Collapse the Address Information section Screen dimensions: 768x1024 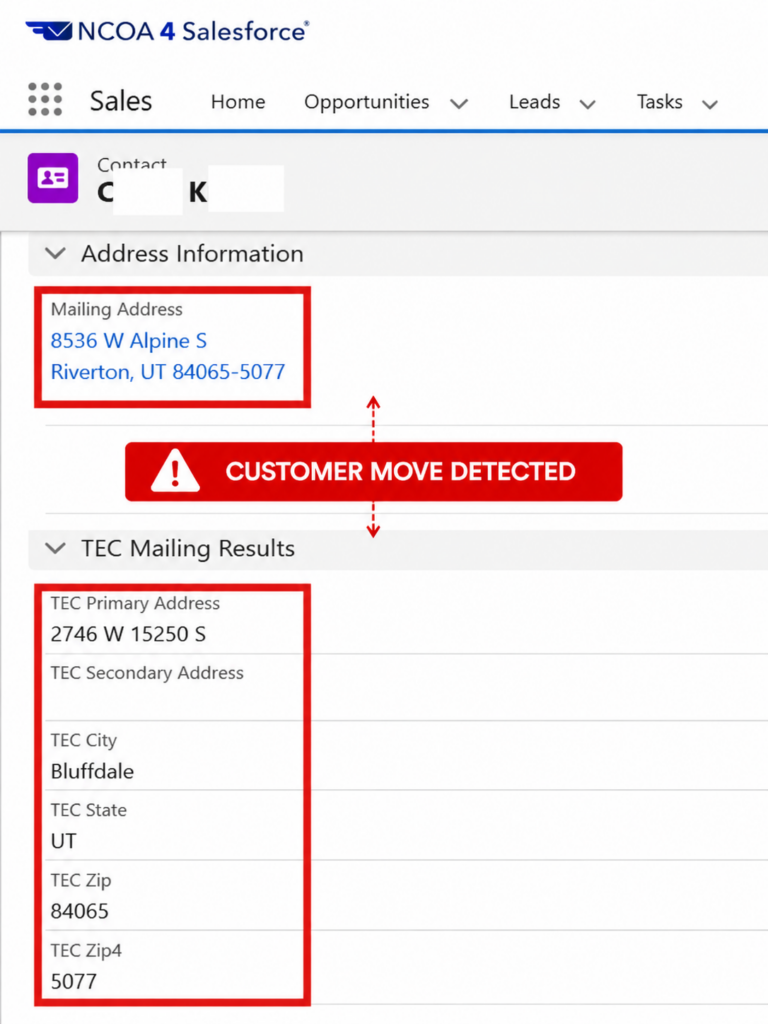point(56,253)
